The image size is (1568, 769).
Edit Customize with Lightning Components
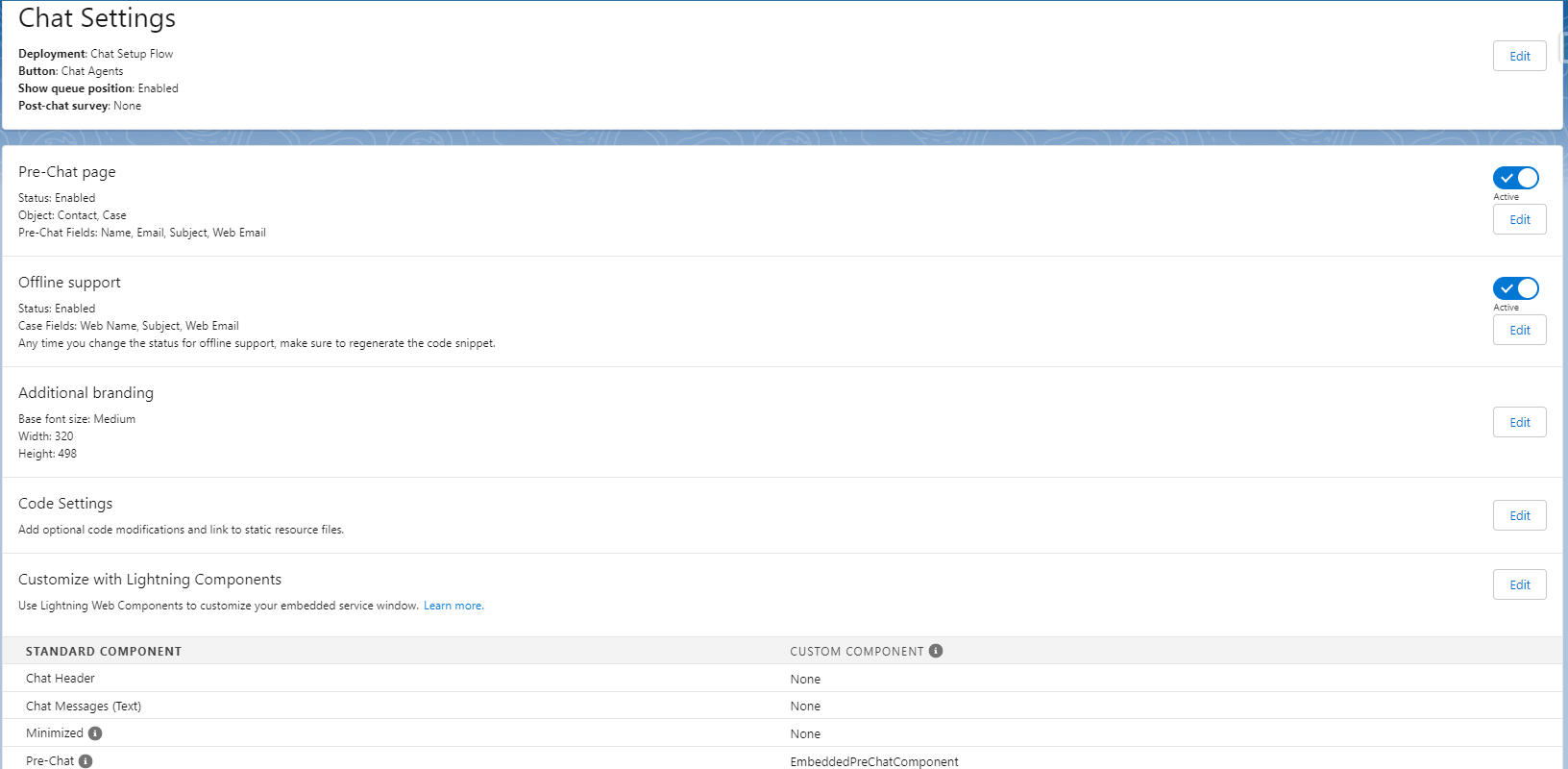[x=1519, y=584]
